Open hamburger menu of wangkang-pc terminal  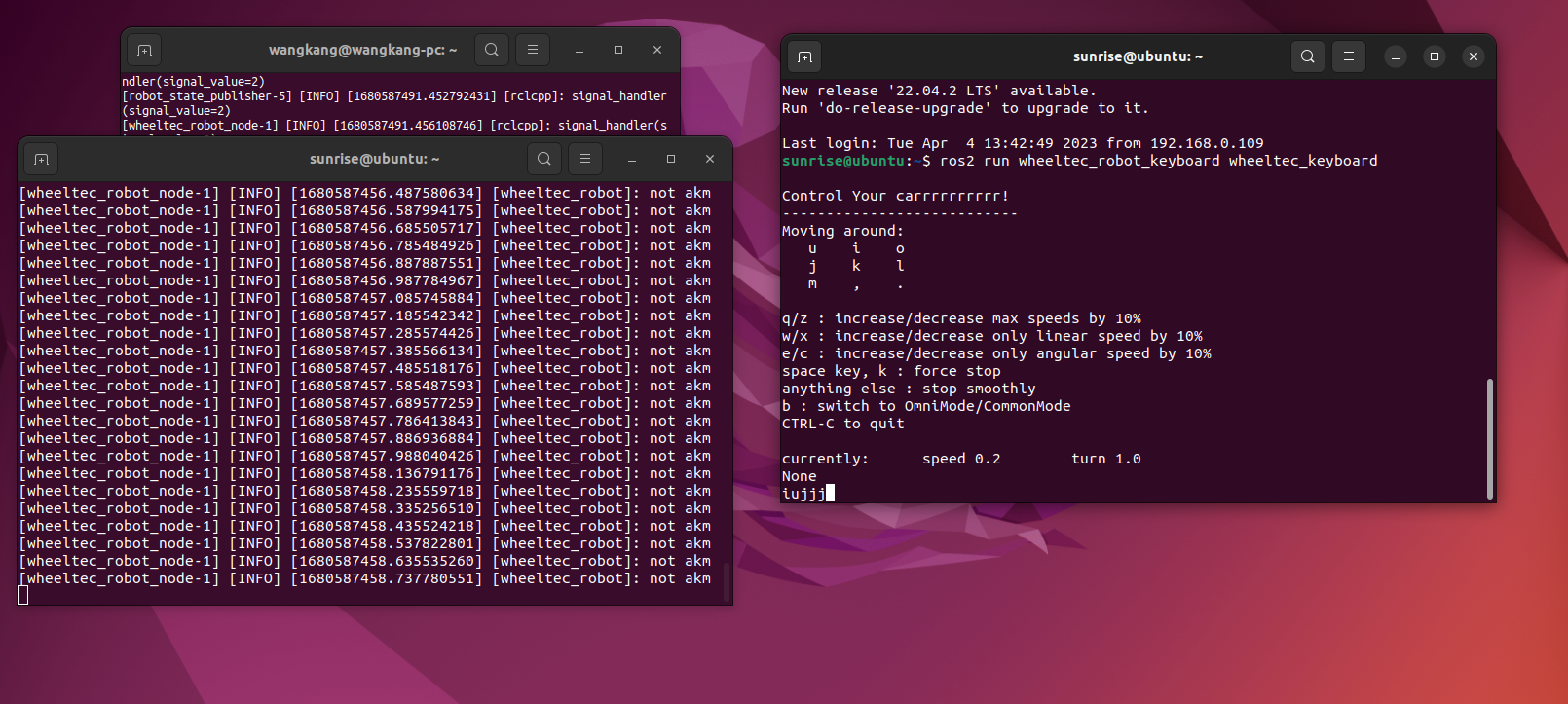tap(533, 50)
